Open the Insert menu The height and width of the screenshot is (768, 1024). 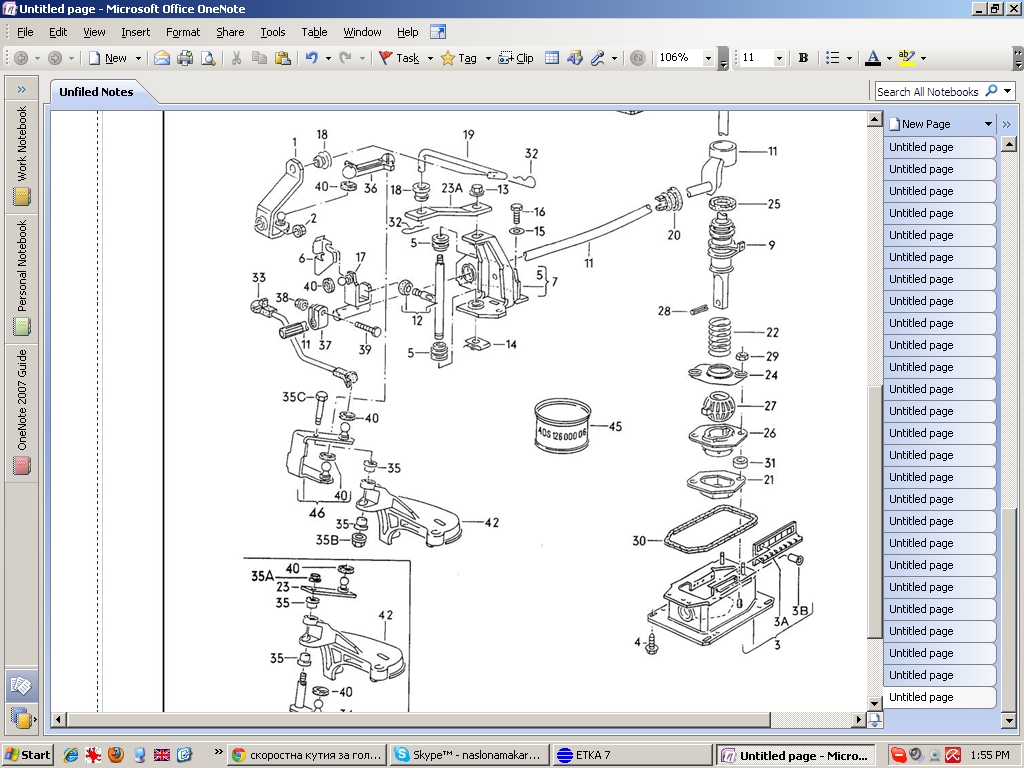coord(135,32)
